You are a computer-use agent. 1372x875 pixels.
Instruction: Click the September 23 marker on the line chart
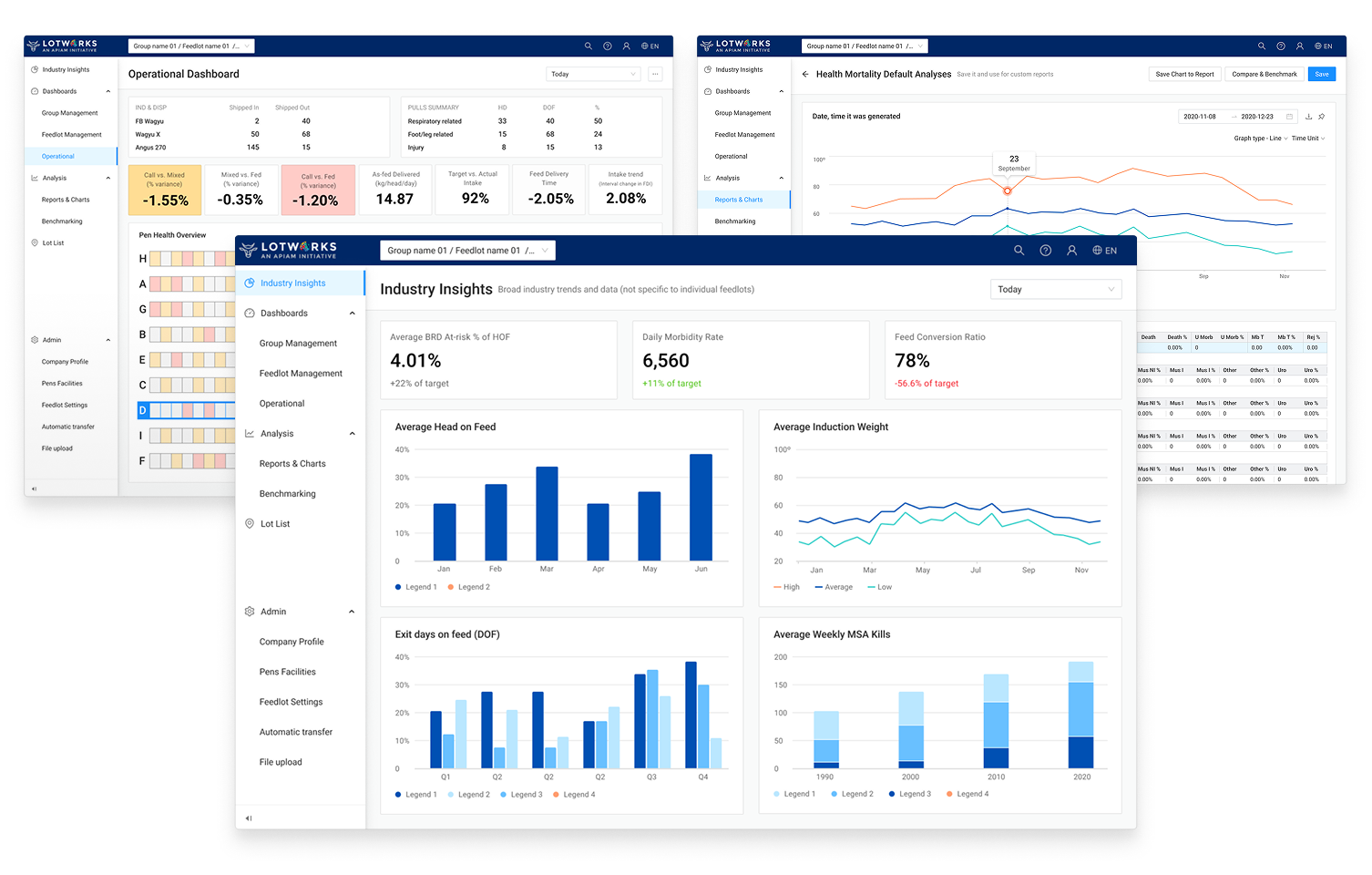pos(1007,191)
